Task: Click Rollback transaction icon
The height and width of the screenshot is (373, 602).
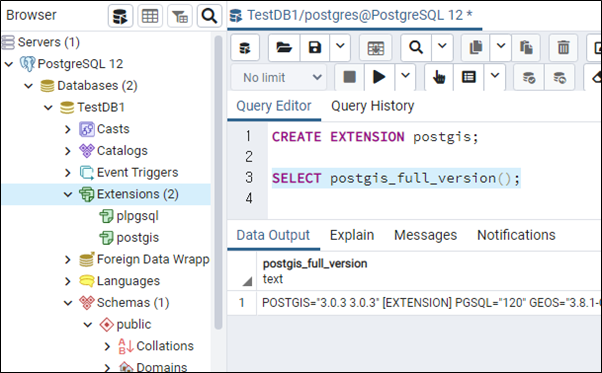Action: click(x=559, y=77)
